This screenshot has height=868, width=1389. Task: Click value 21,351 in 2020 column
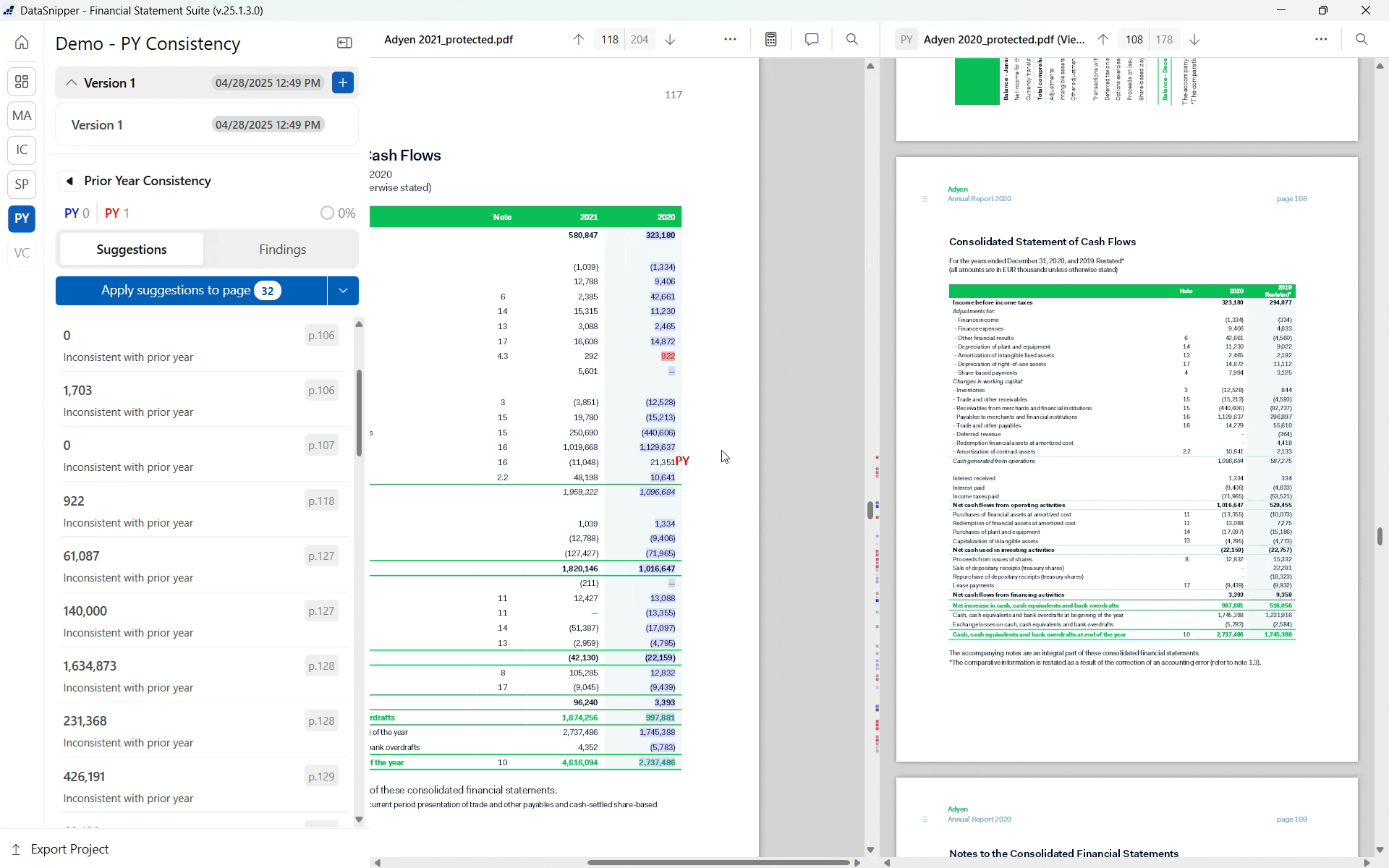point(662,462)
